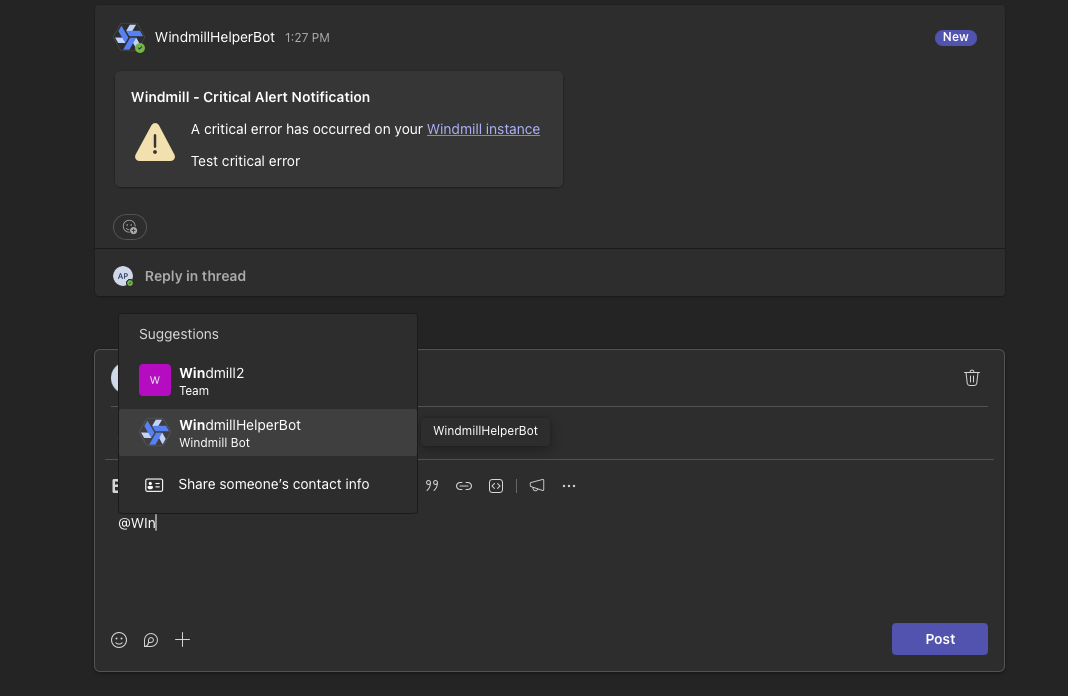
Task: Open the Windmill instance link
Action: (483, 129)
